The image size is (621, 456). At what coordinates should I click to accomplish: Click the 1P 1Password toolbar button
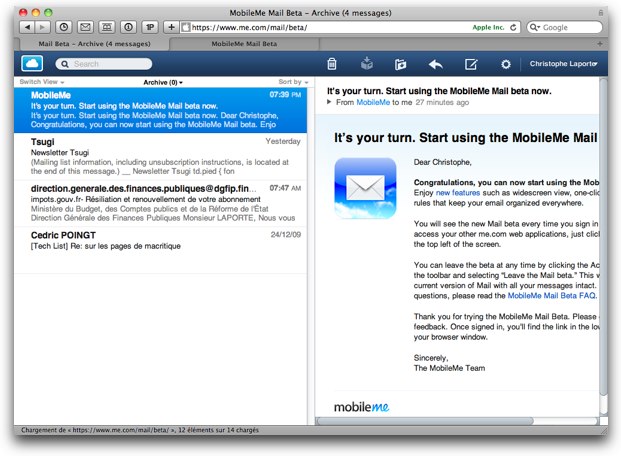(x=150, y=27)
